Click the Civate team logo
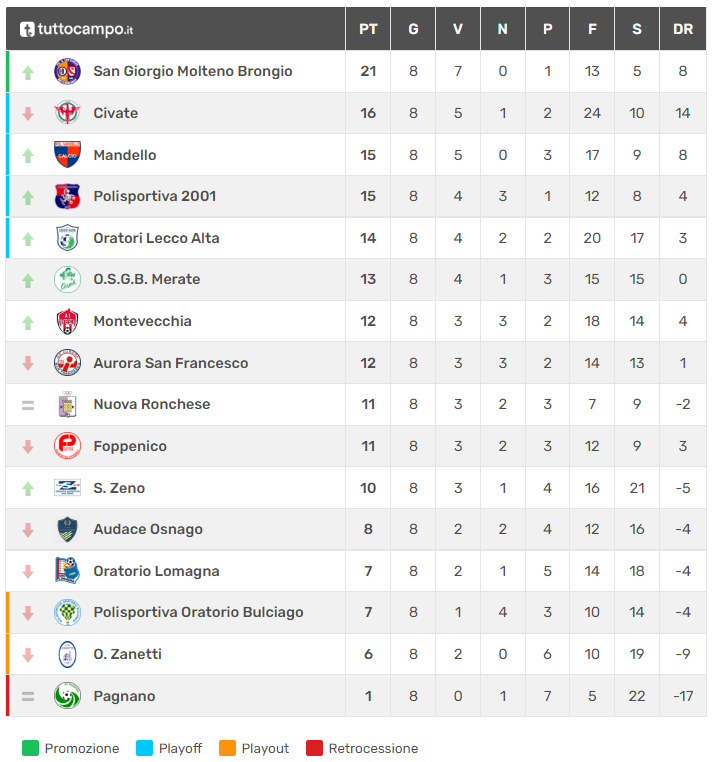Viewport: 713px width, 762px height. [67, 113]
